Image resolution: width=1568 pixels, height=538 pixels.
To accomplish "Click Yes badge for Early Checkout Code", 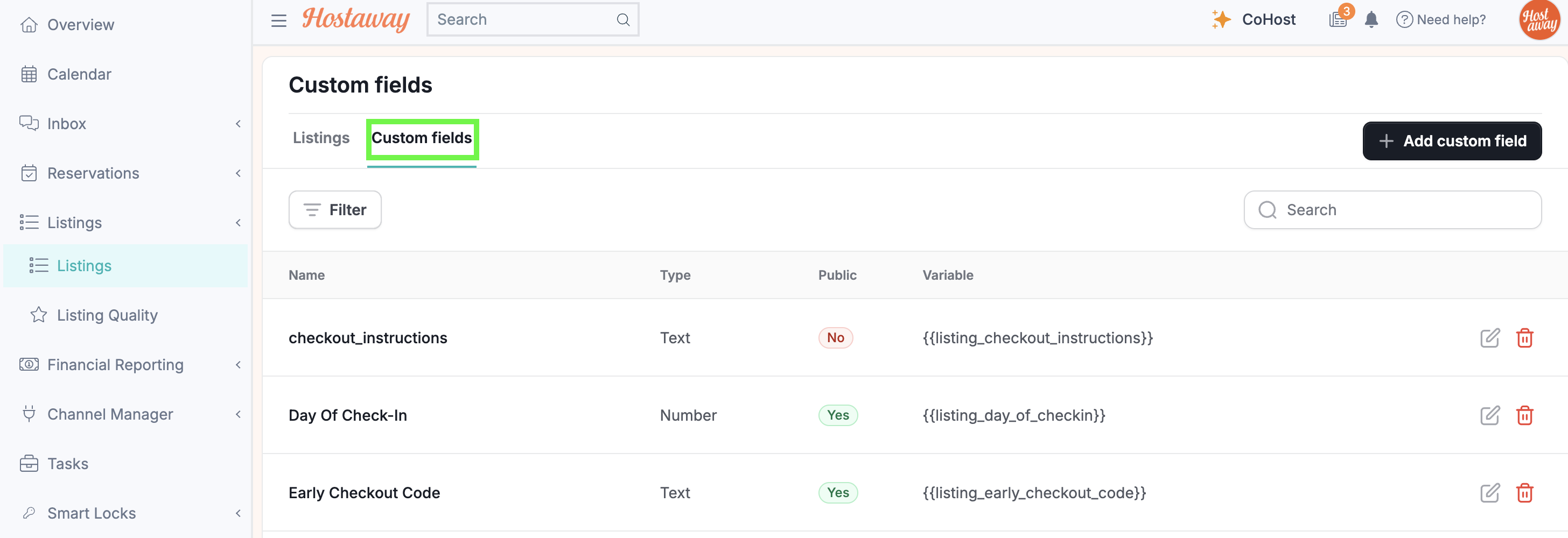I will click(837, 492).
